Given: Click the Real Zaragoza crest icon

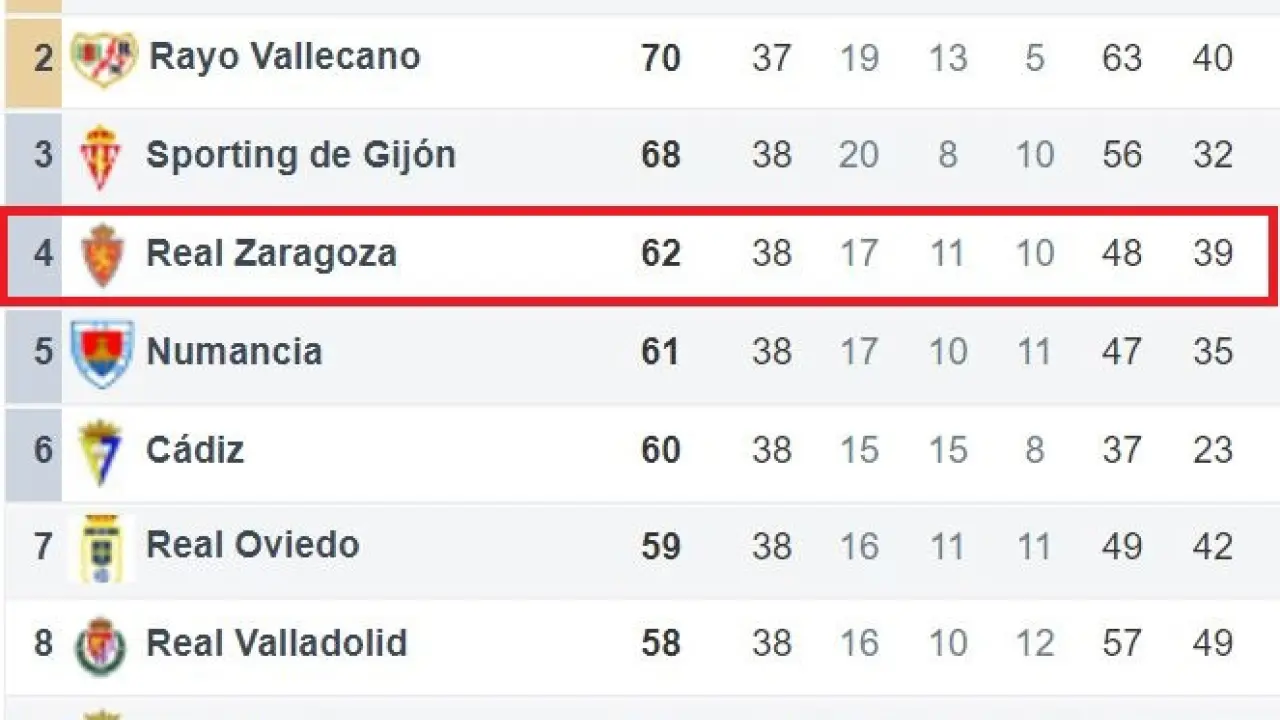Looking at the screenshot, I should [x=102, y=255].
